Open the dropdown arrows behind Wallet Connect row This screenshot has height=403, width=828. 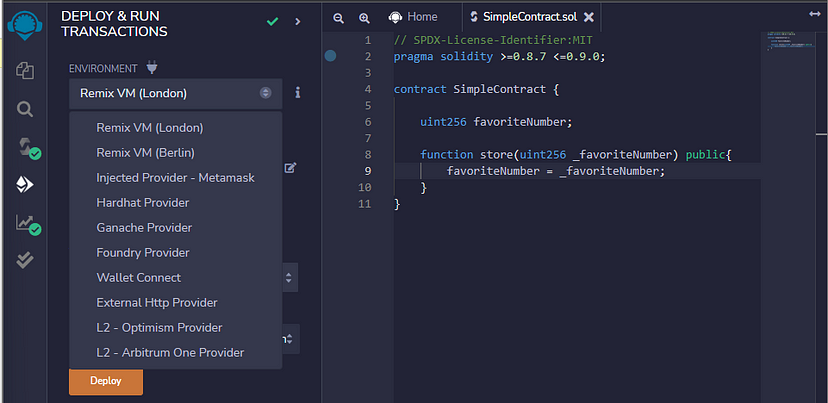click(x=289, y=277)
